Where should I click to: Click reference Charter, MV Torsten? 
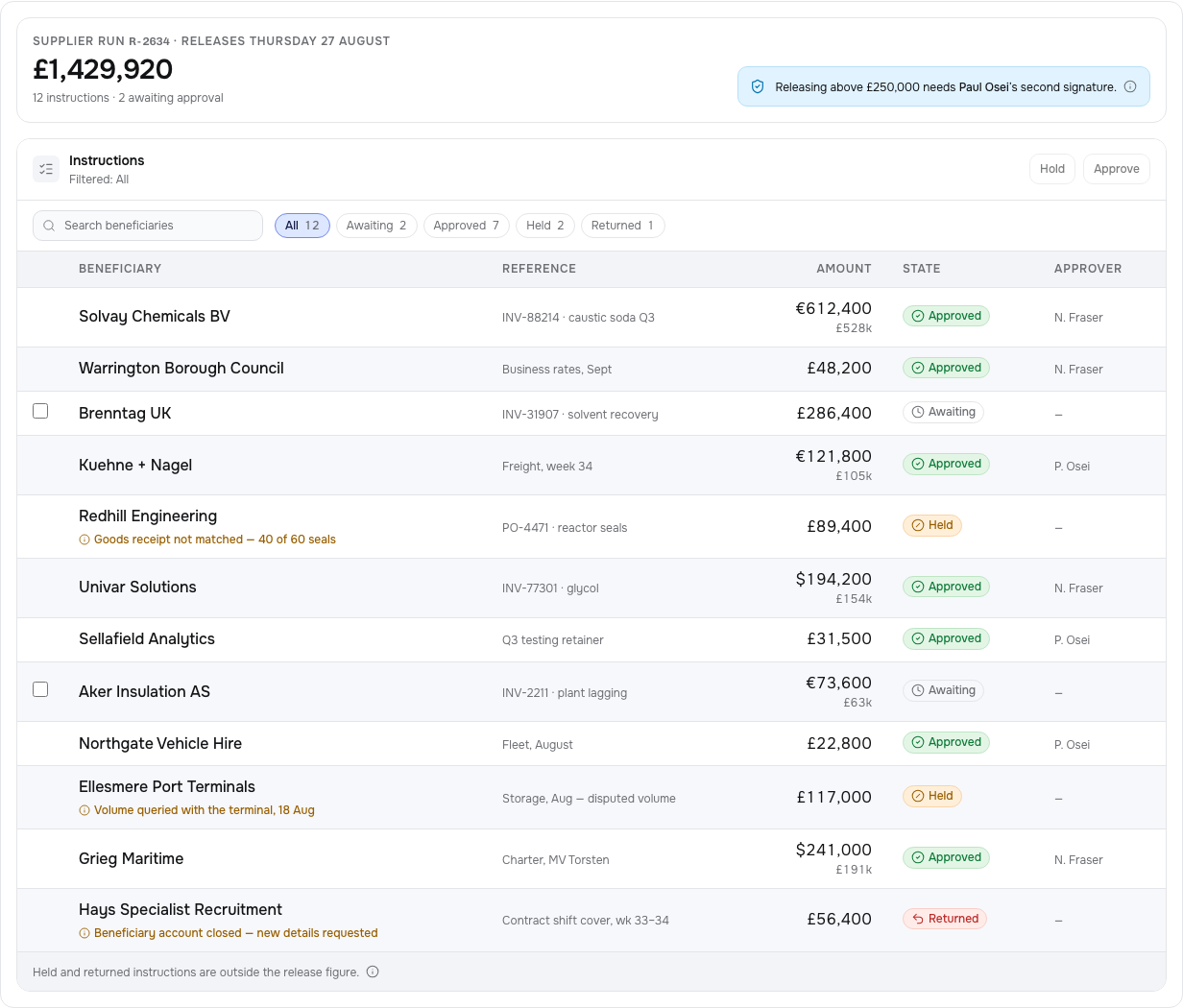click(x=556, y=860)
